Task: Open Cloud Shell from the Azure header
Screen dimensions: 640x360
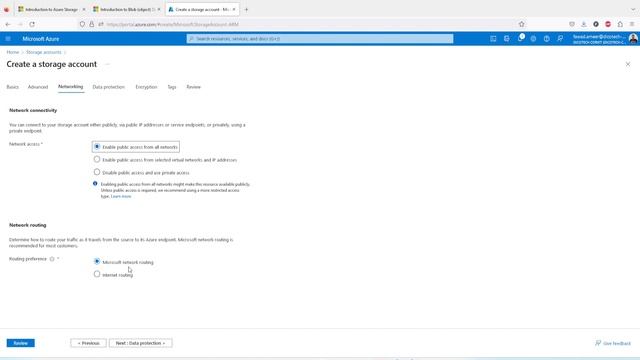Action: (493, 39)
